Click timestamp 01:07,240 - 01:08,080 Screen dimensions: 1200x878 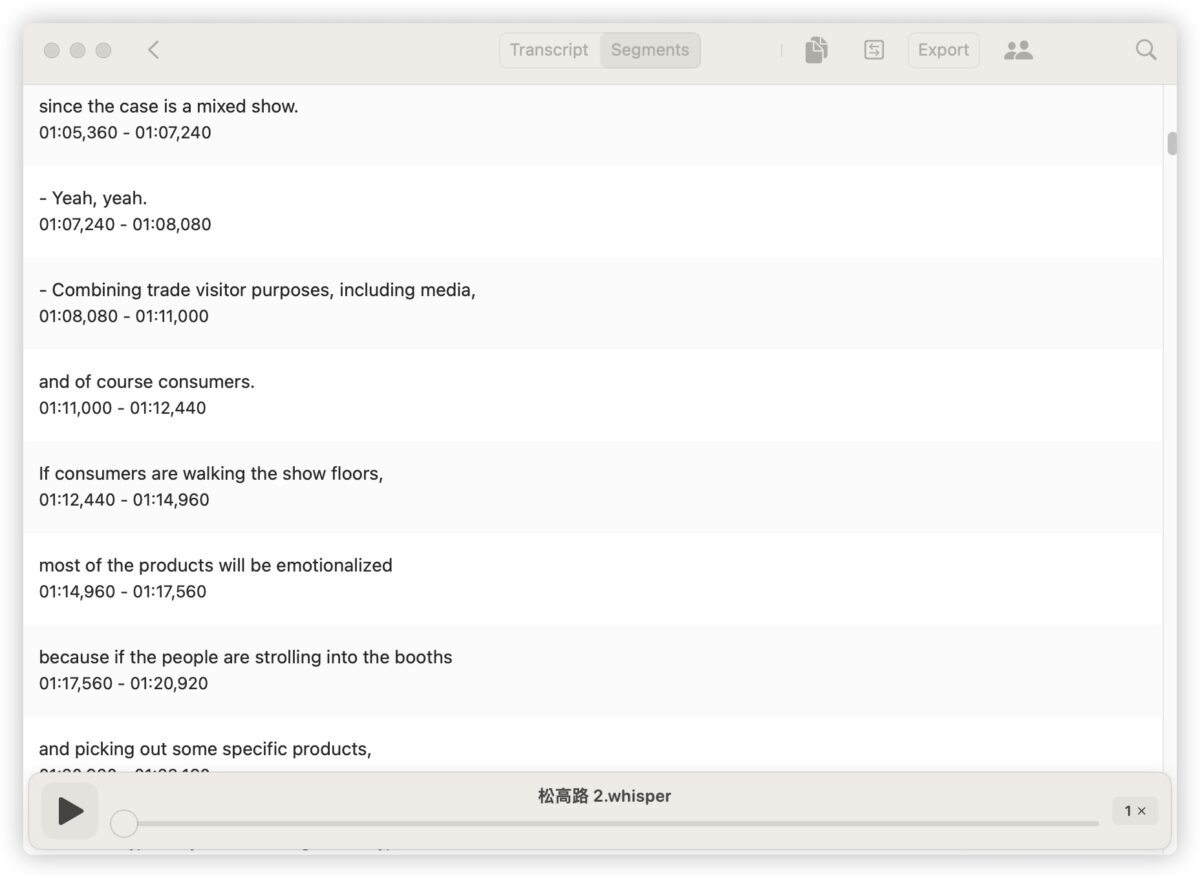125,224
